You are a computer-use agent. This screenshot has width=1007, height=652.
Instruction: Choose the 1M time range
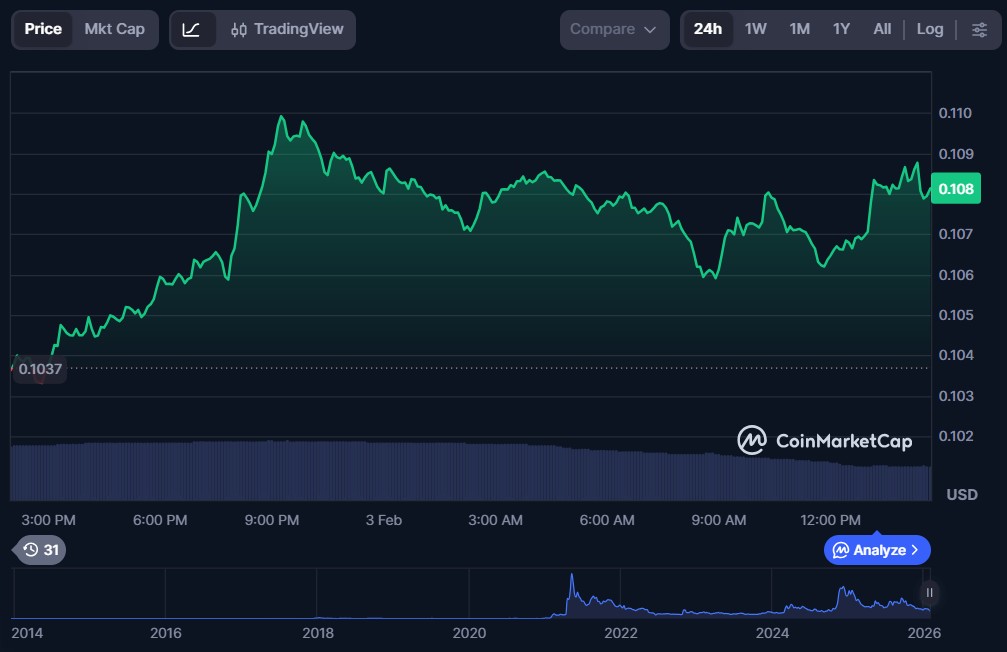tap(799, 30)
